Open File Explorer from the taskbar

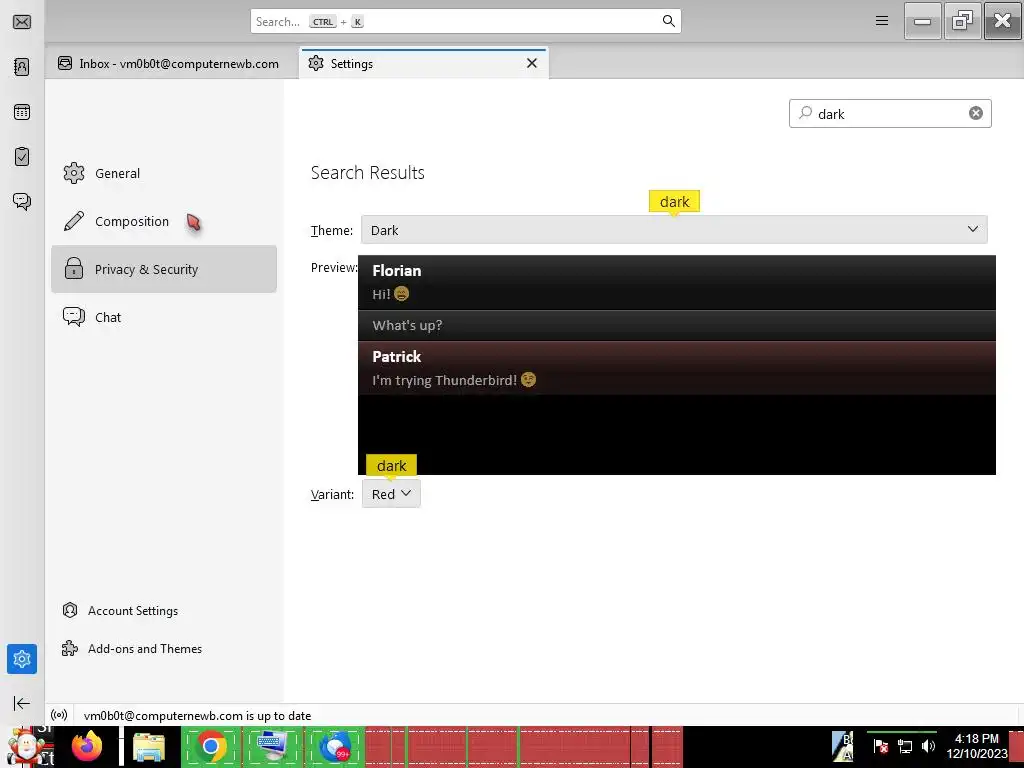click(x=149, y=747)
